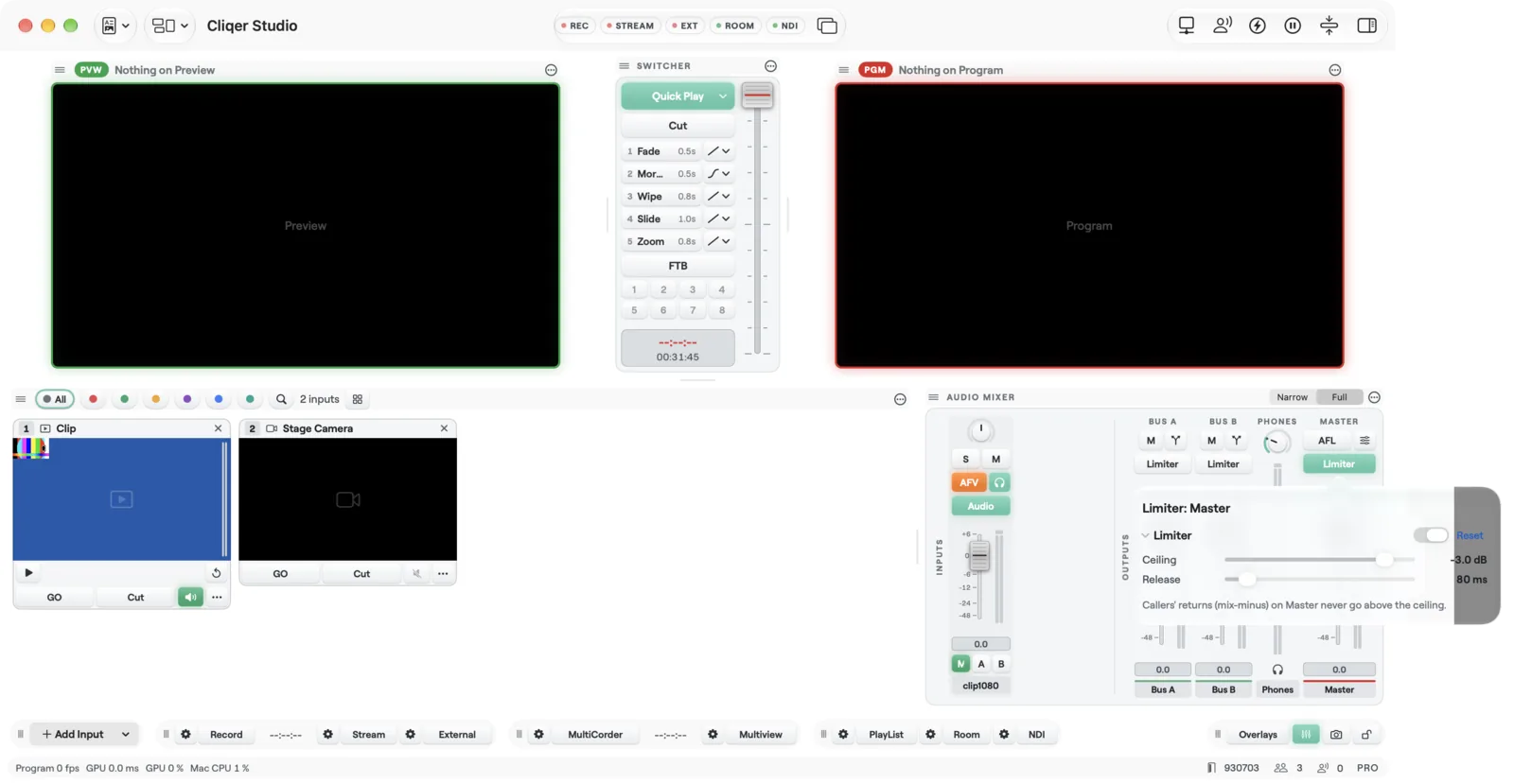Image resolution: width=1514 pixels, height=784 pixels.
Task: Click the Clip input thumbnail preview
Action: (x=121, y=499)
